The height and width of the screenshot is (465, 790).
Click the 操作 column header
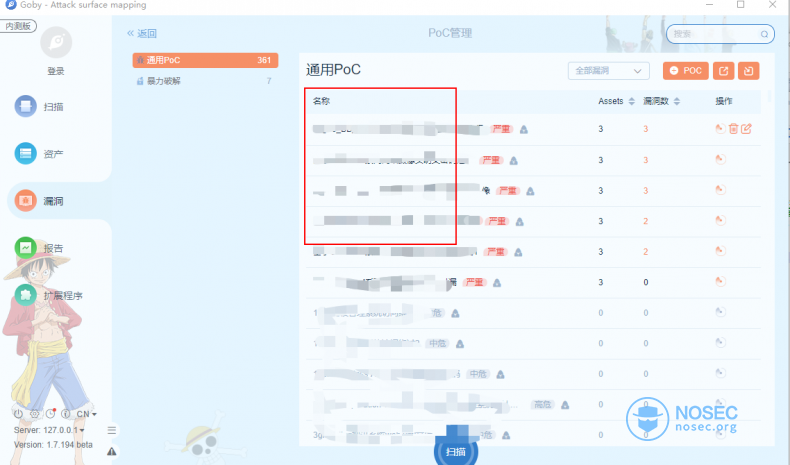[x=724, y=101]
